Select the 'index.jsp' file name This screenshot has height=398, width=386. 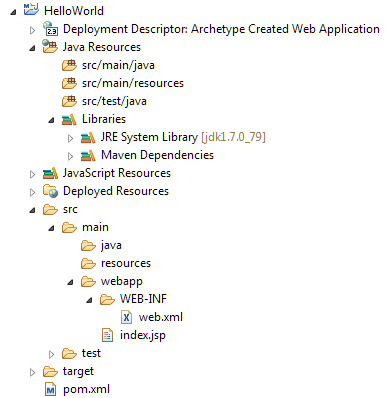pos(143,335)
